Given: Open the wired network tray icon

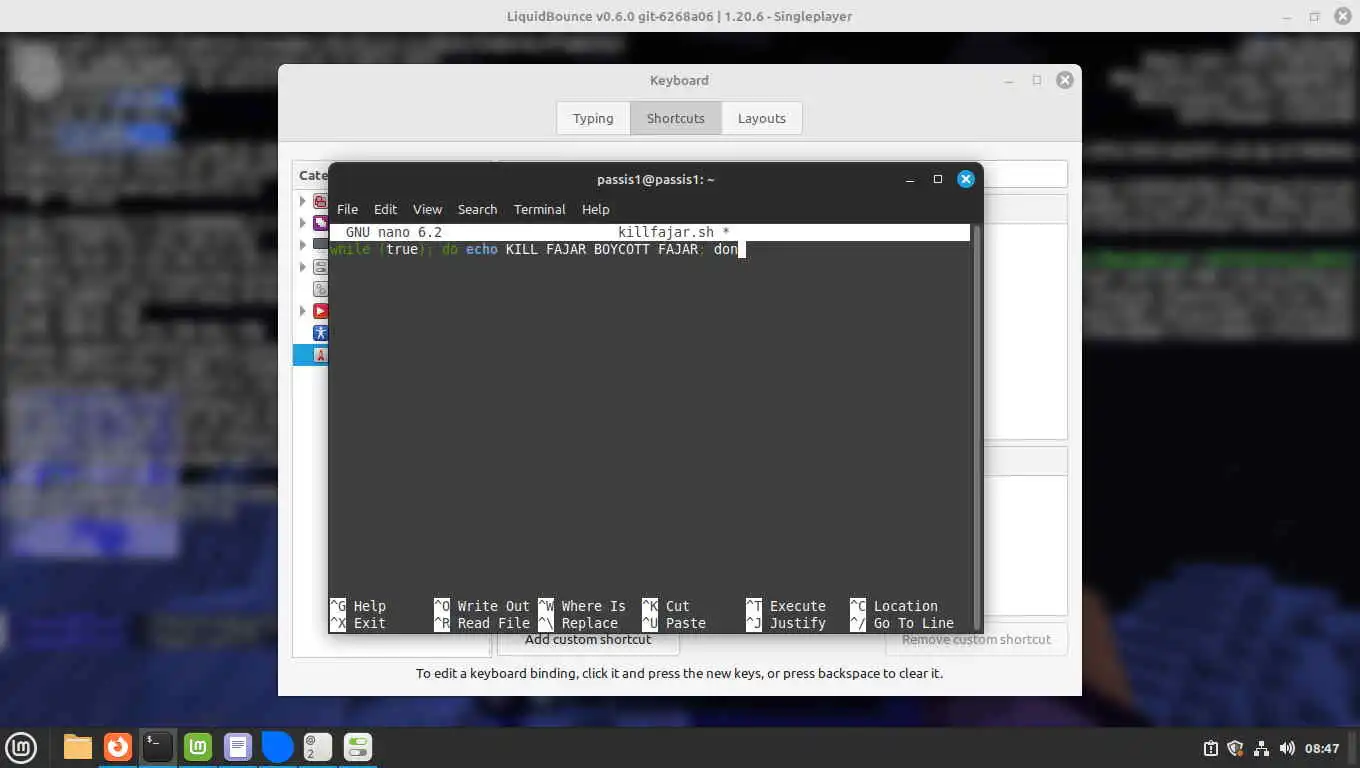Looking at the screenshot, I should [x=1261, y=748].
